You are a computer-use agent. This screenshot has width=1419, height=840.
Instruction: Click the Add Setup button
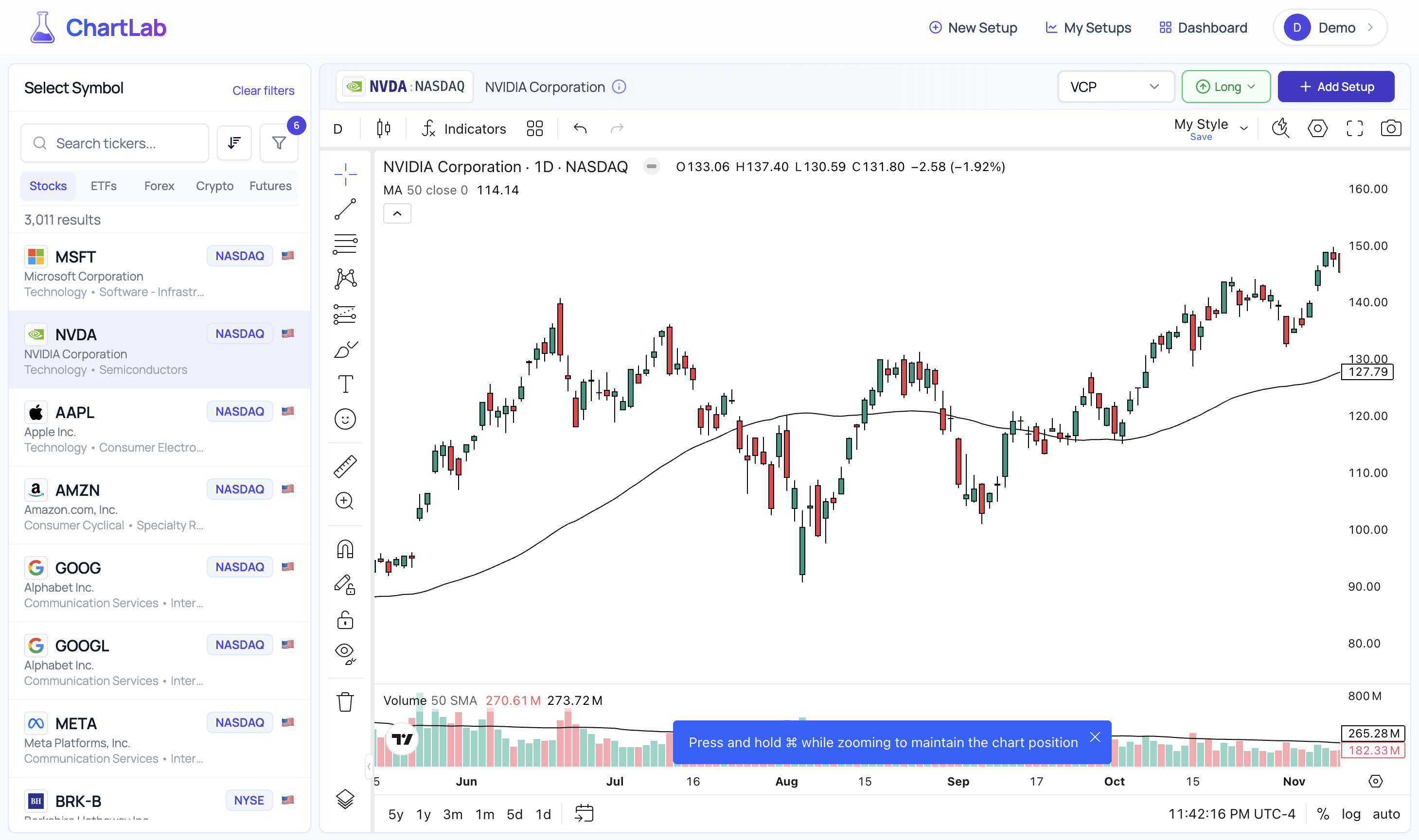(1336, 87)
